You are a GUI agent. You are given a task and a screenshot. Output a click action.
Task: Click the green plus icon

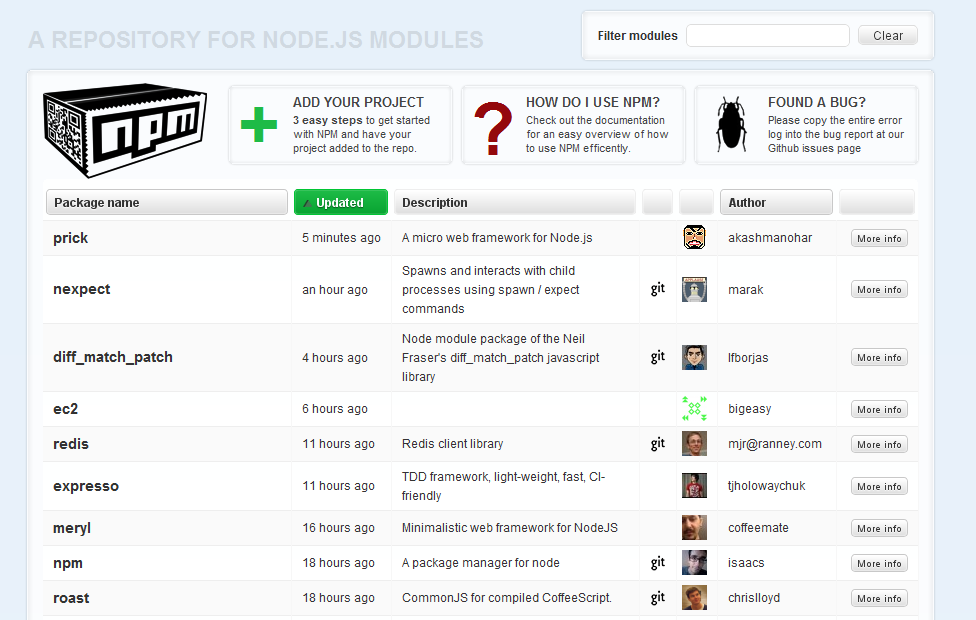coord(259,124)
